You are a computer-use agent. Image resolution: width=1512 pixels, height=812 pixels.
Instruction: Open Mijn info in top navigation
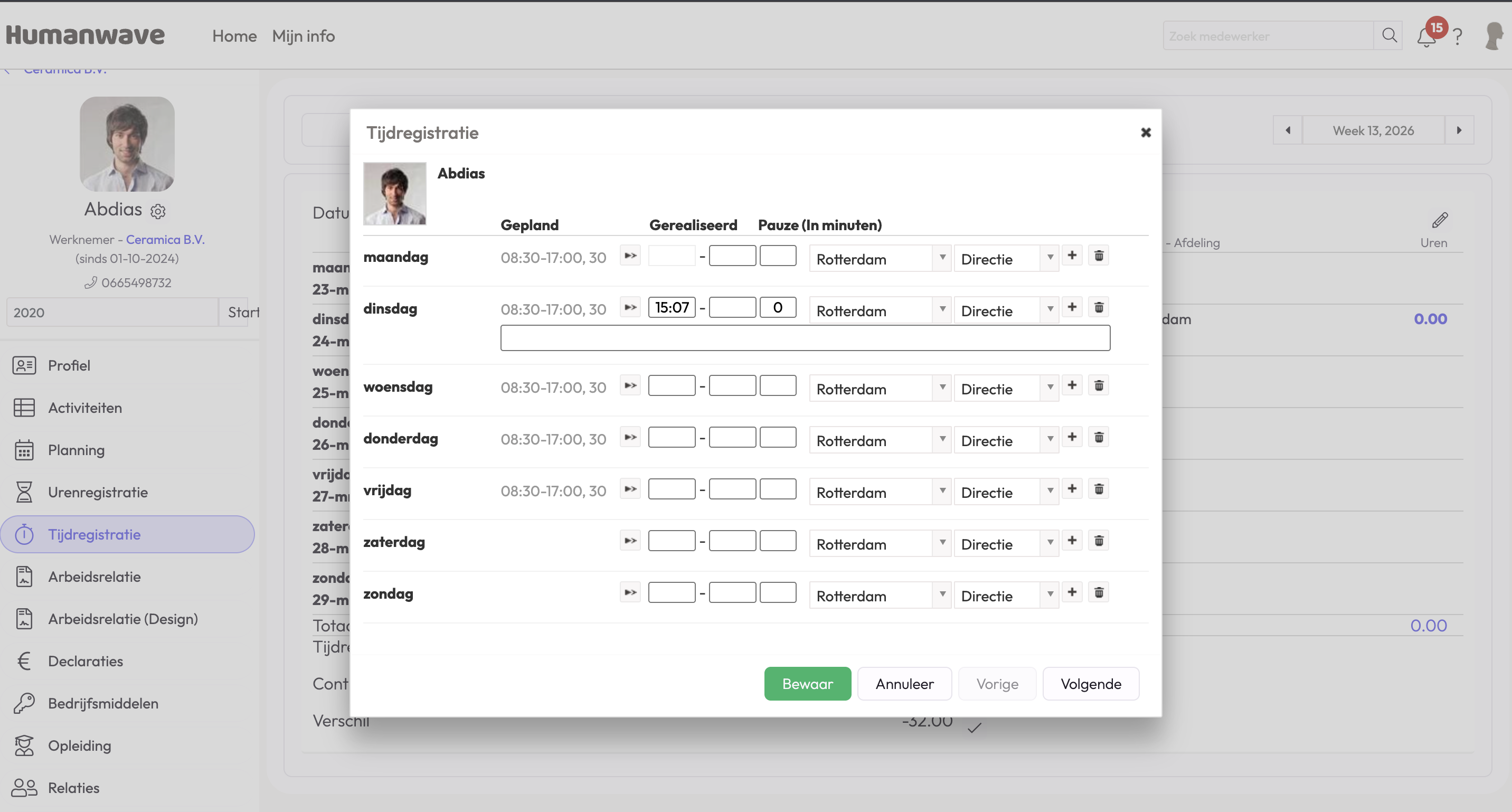click(303, 36)
